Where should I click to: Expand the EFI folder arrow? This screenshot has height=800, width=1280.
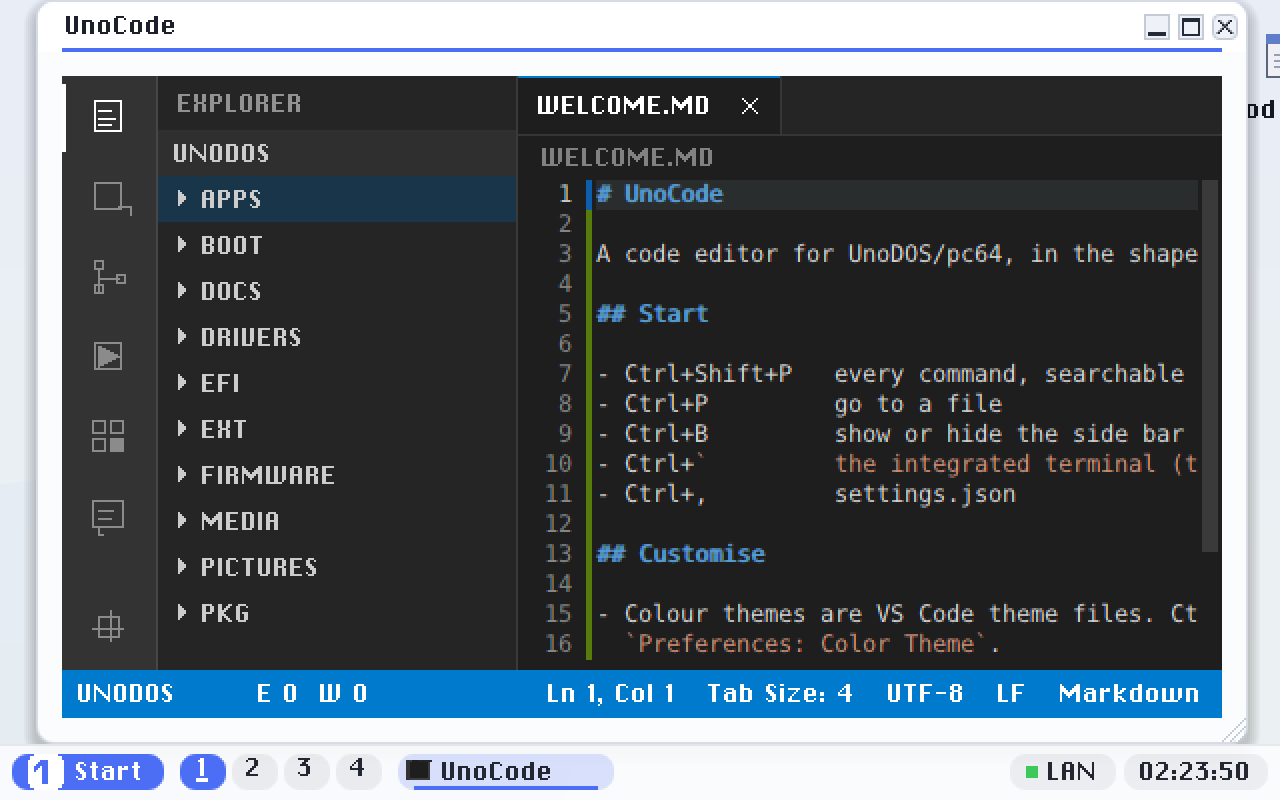click(x=182, y=382)
